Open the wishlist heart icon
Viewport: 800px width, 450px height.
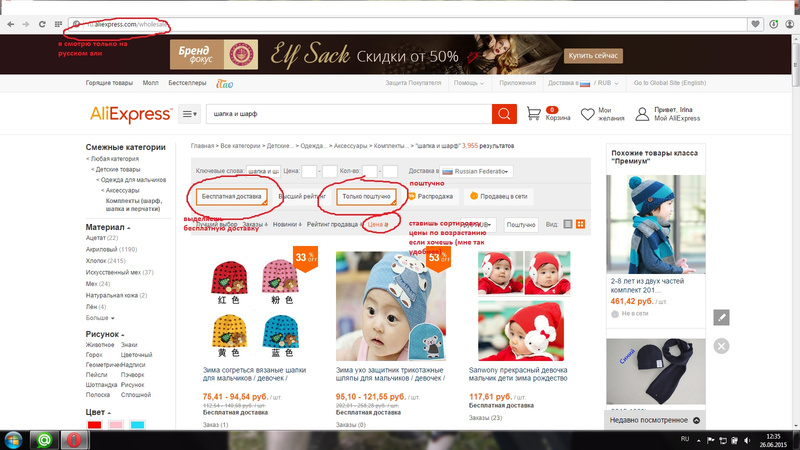coord(588,114)
